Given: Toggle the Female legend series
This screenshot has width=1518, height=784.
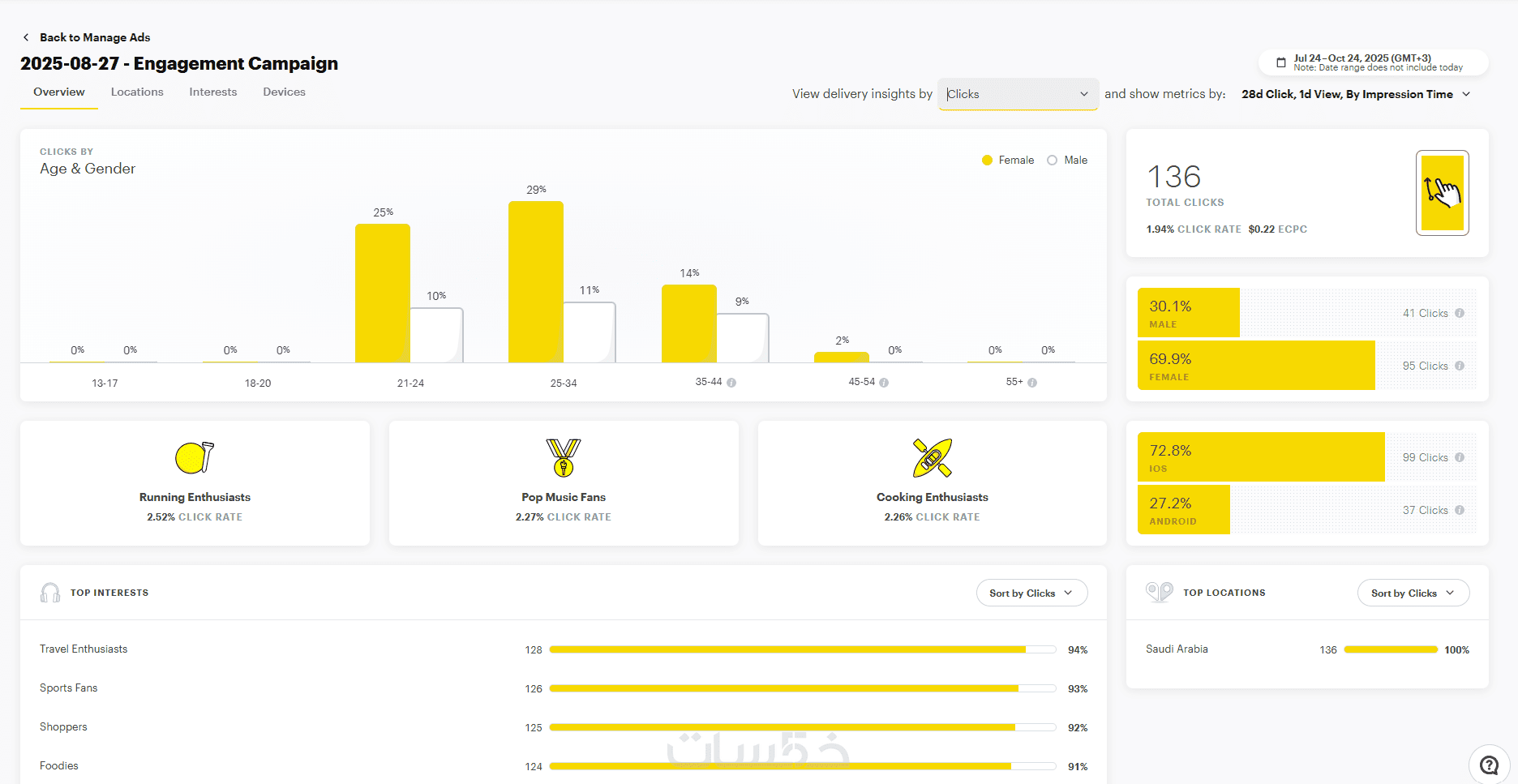Looking at the screenshot, I should [x=1008, y=161].
